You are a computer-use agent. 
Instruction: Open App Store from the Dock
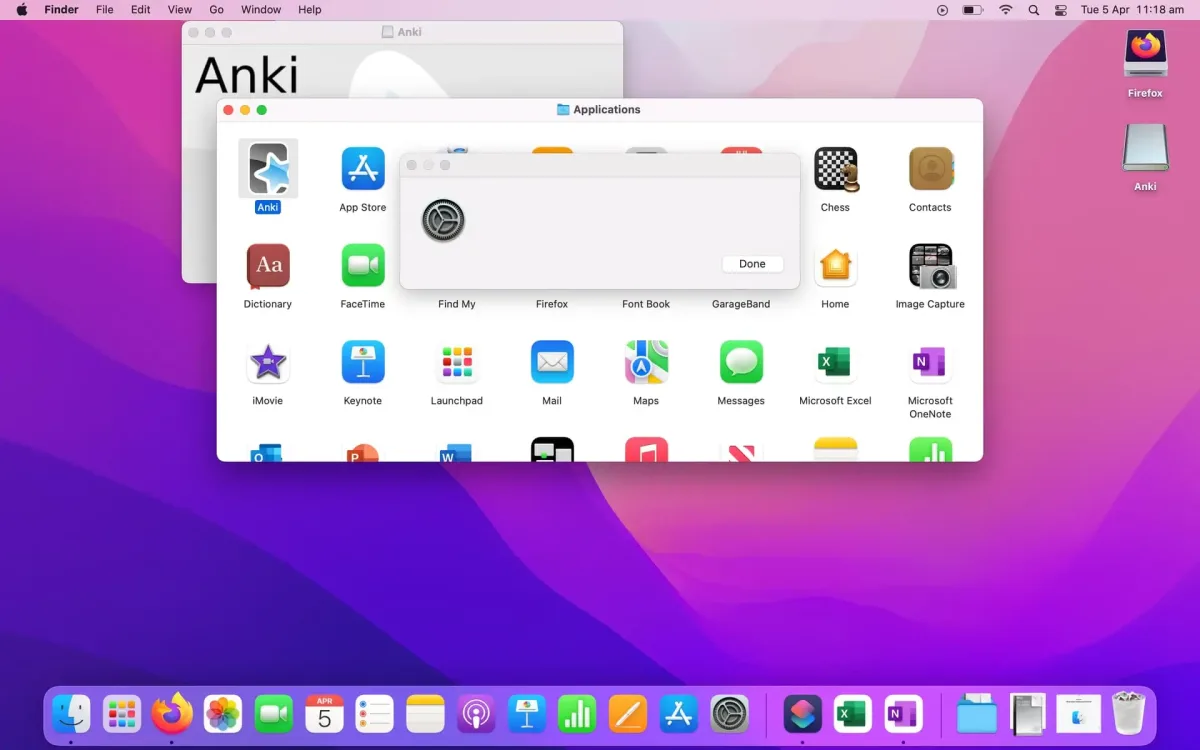click(679, 714)
